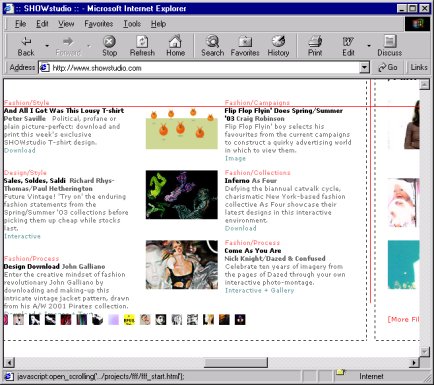Click the Image link under Flip Flop Flyin'
The width and height of the screenshot is (434, 385).
pos(235,158)
